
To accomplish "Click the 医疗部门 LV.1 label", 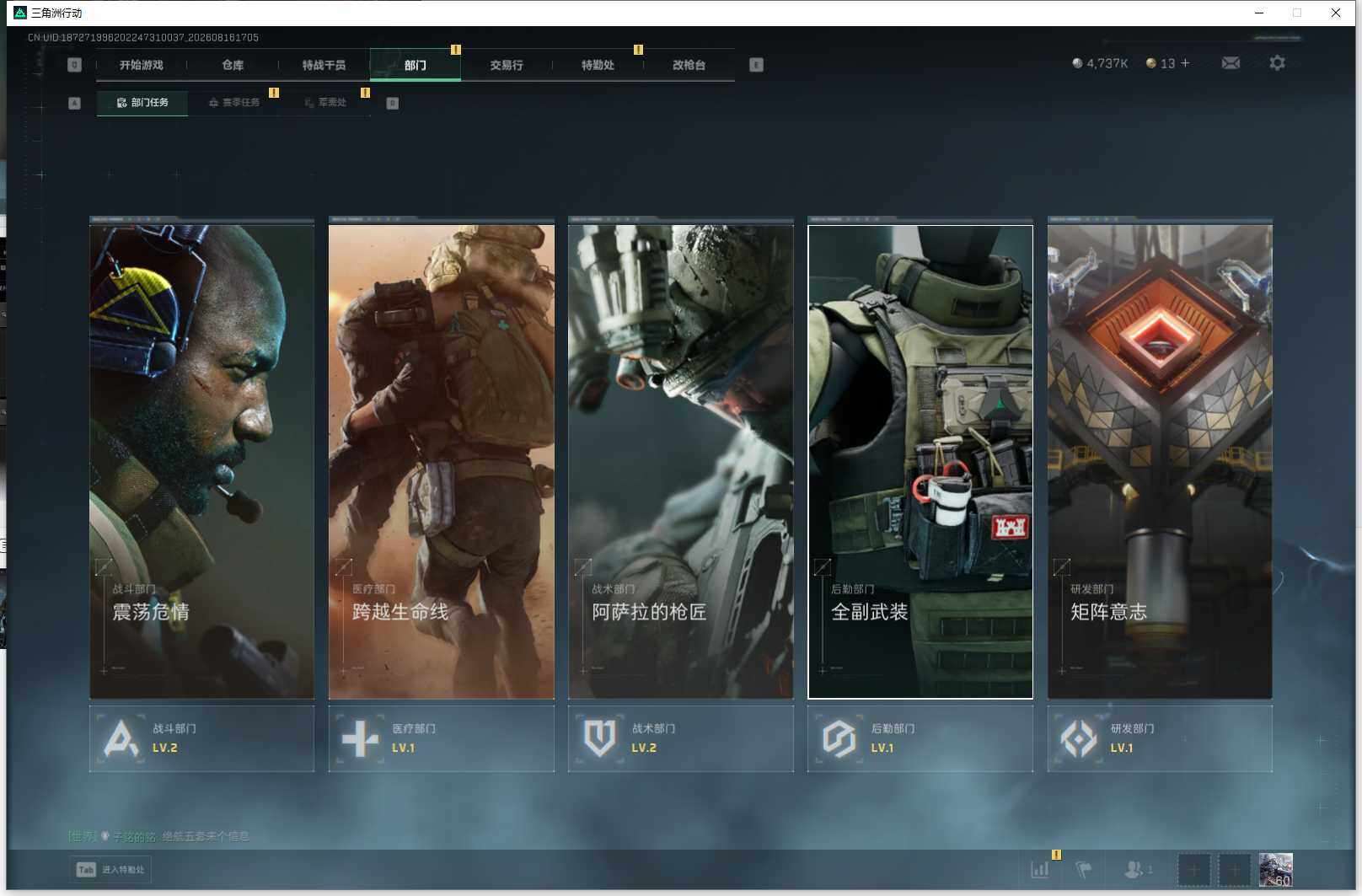I will (x=404, y=748).
